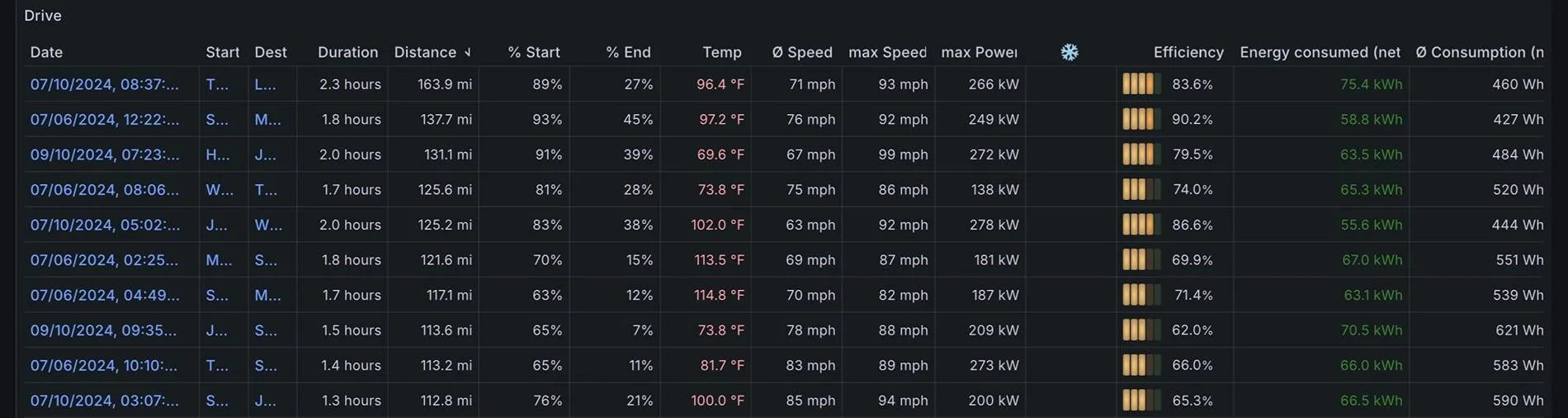Open the 07/06/2024, 02:25 drive link
The image size is (1568, 418).
104,260
